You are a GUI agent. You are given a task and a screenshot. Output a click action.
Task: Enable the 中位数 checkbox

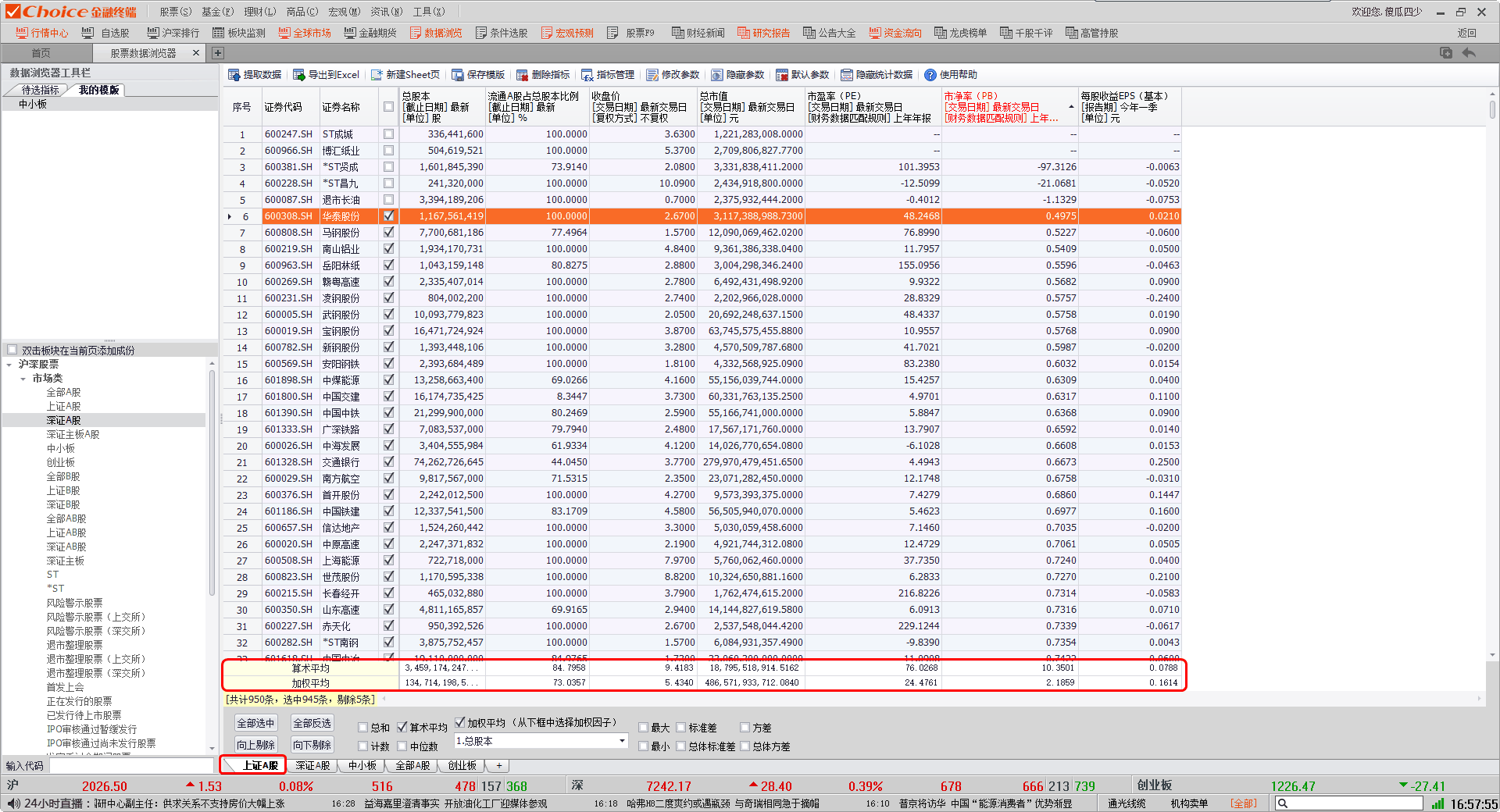point(402,746)
